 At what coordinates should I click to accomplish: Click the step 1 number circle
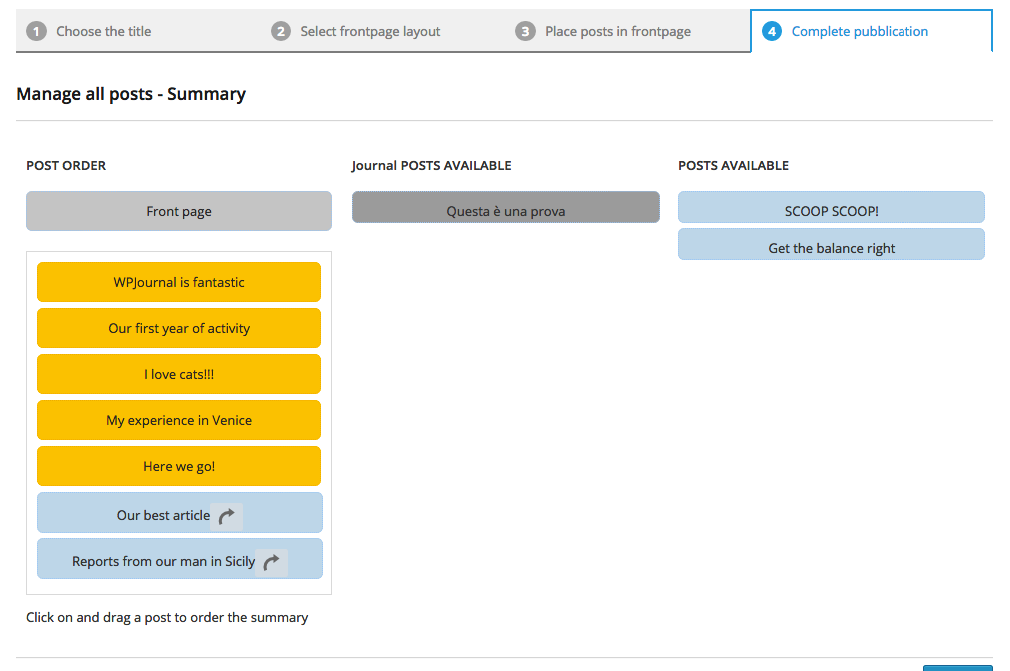(37, 31)
